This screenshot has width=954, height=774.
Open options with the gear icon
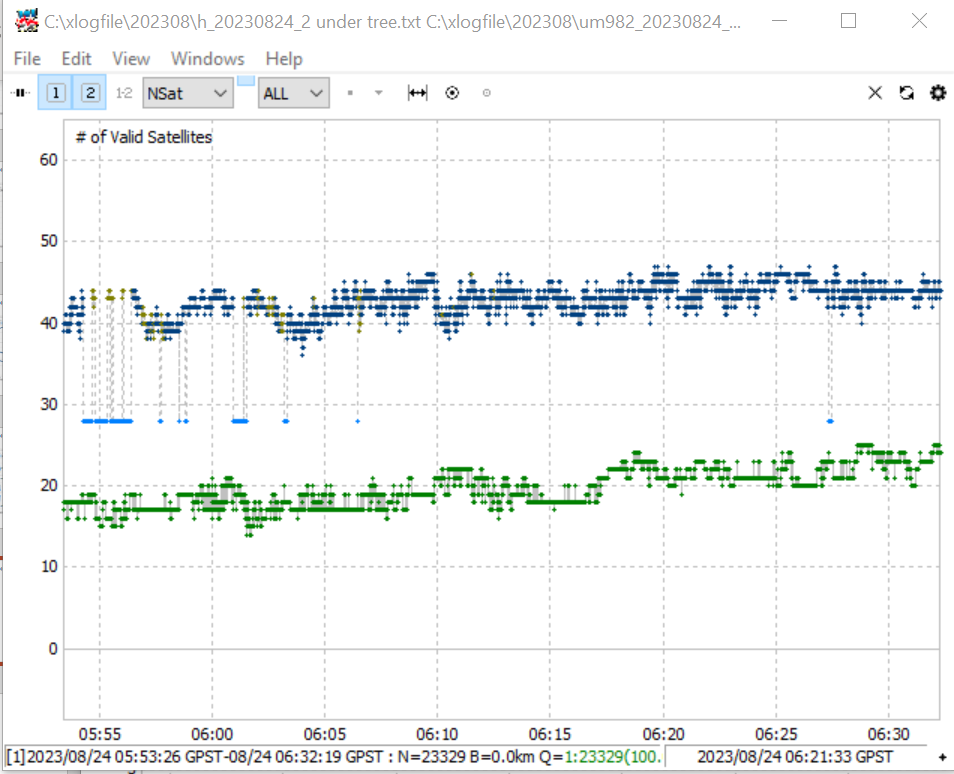(938, 93)
